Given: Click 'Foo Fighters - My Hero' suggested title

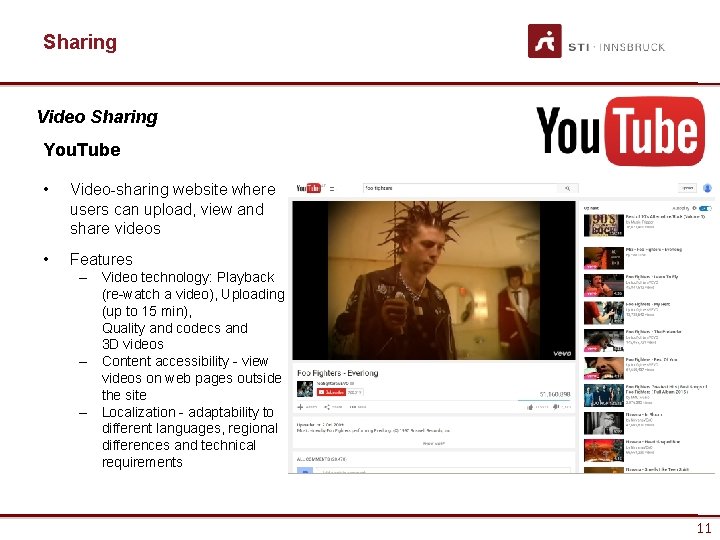Looking at the screenshot, I should click(x=647, y=304).
